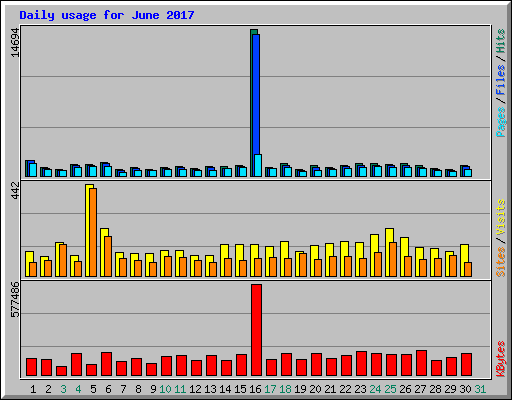Click day label 13 on the x-axis

210,389
